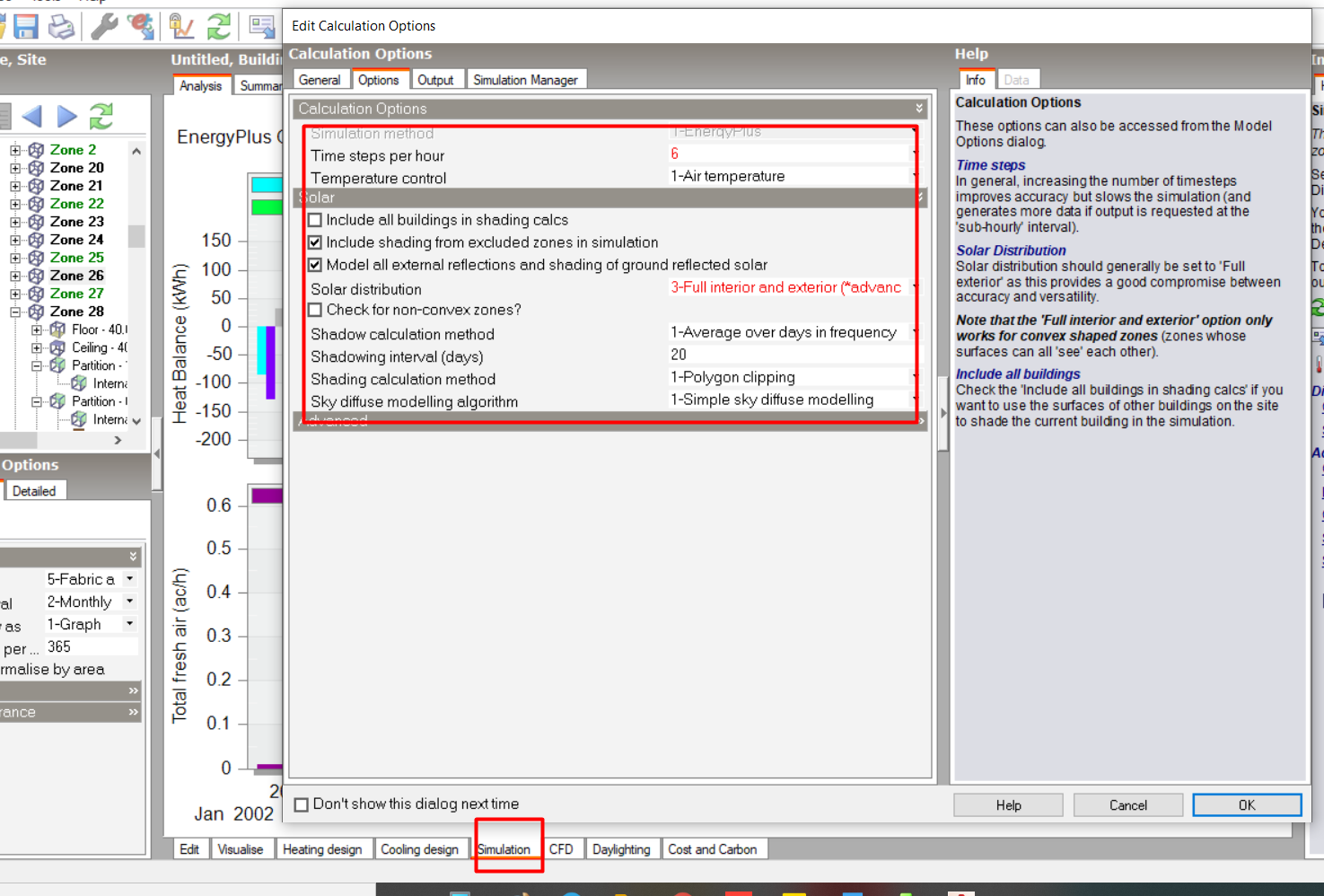
Task: Click the navigator tree vertical scrollbar thumb
Action: click(x=136, y=235)
